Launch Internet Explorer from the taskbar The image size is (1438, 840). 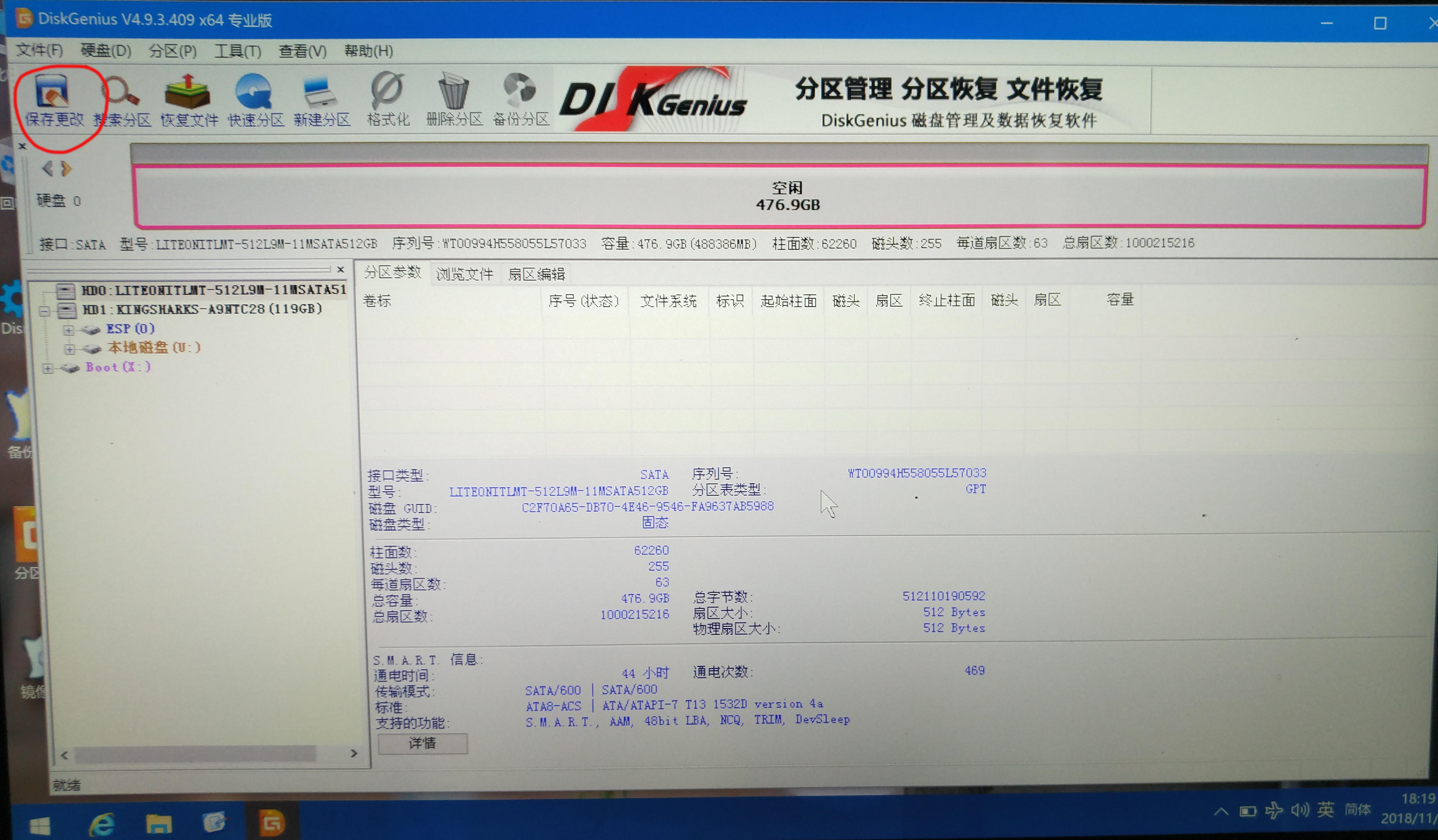(104, 825)
